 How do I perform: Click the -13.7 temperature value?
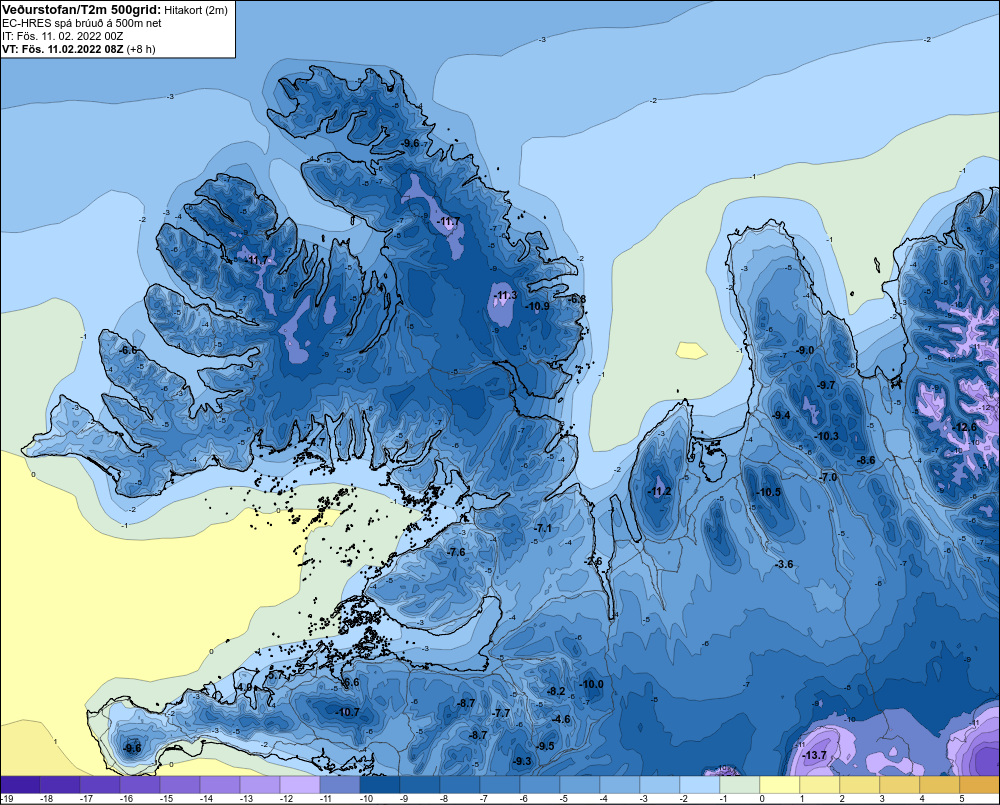pyautogui.click(x=814, y=755)
